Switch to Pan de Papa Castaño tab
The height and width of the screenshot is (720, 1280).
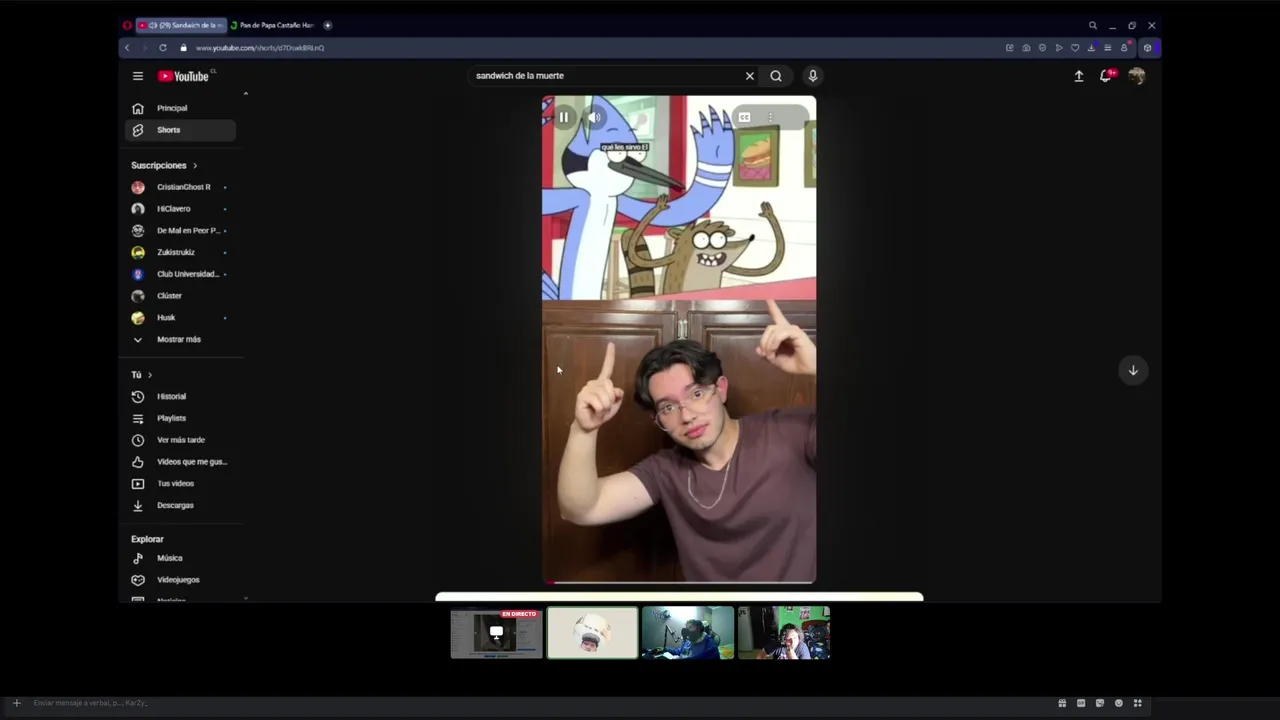click(273, 25)
